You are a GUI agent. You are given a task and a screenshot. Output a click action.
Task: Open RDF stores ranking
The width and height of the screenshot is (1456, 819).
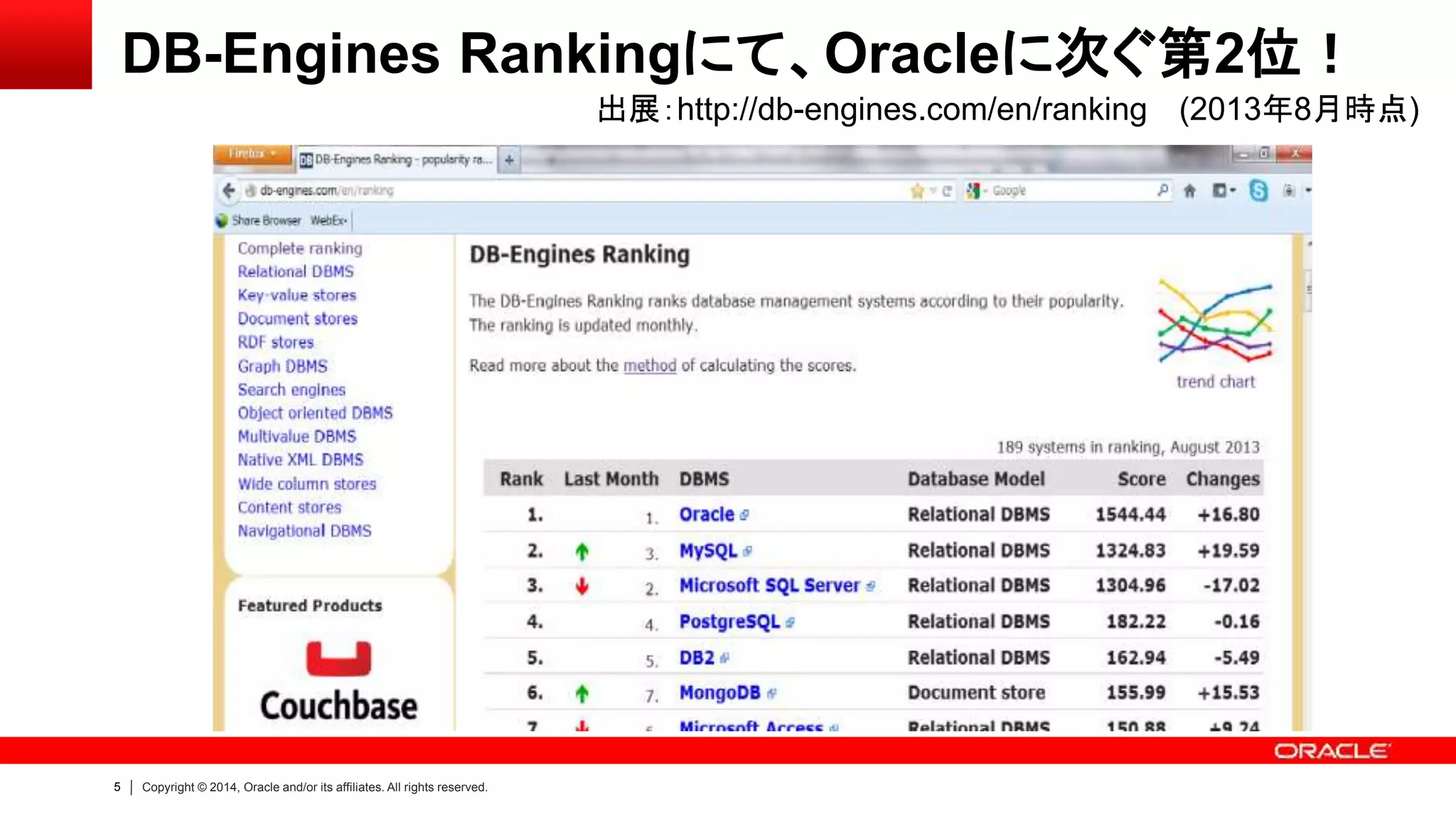(276, 342)
